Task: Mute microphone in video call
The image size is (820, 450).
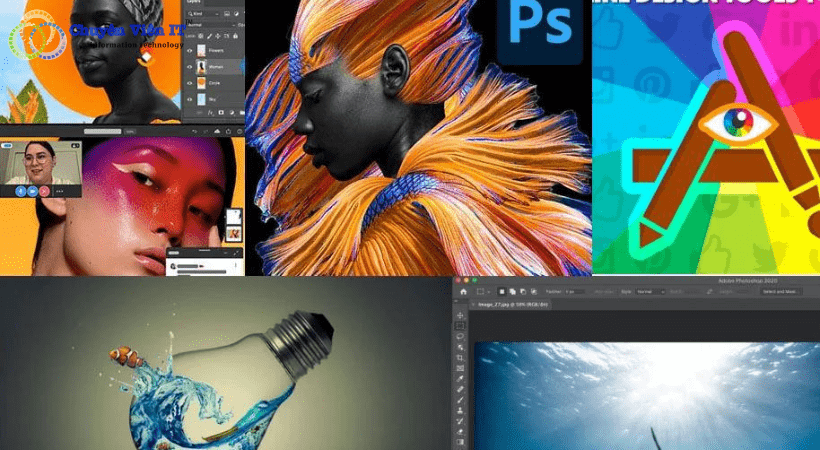Action: (20, 192)
